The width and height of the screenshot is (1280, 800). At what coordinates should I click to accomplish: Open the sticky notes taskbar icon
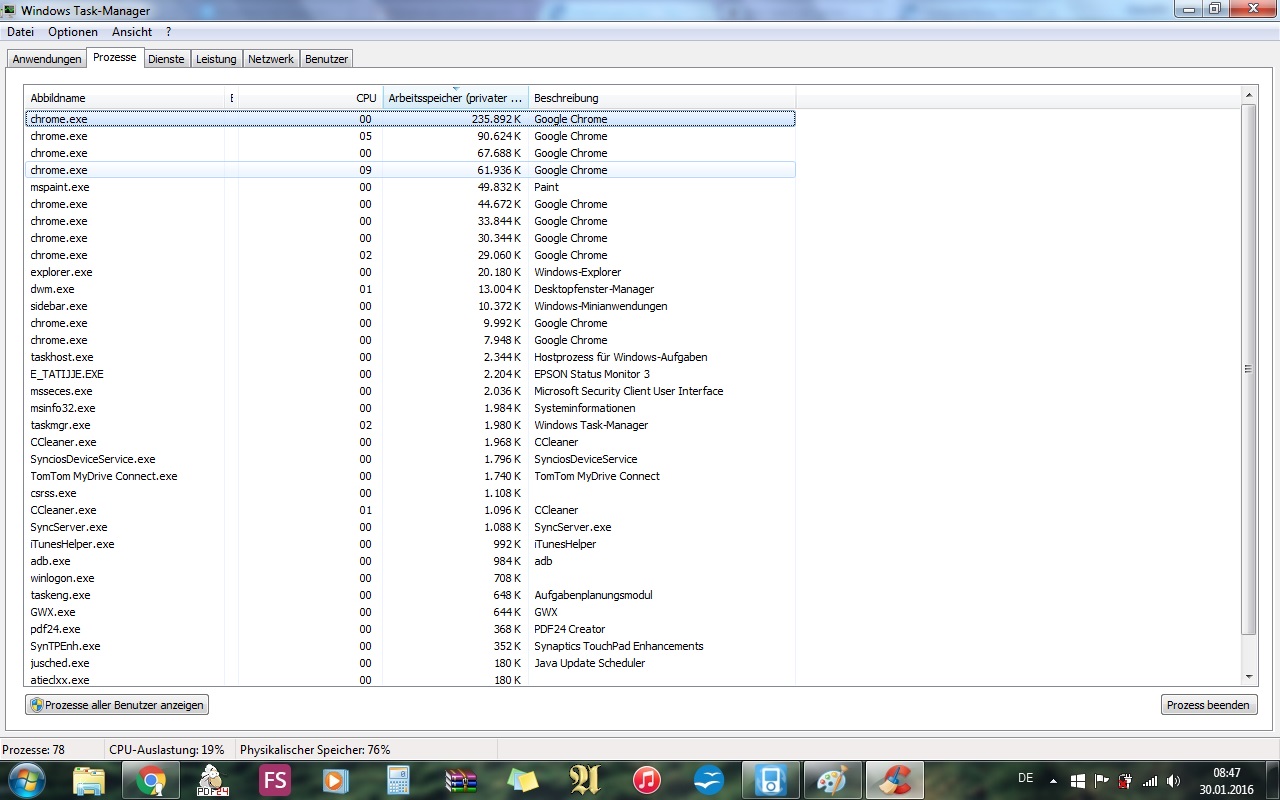tap(522, 780)
